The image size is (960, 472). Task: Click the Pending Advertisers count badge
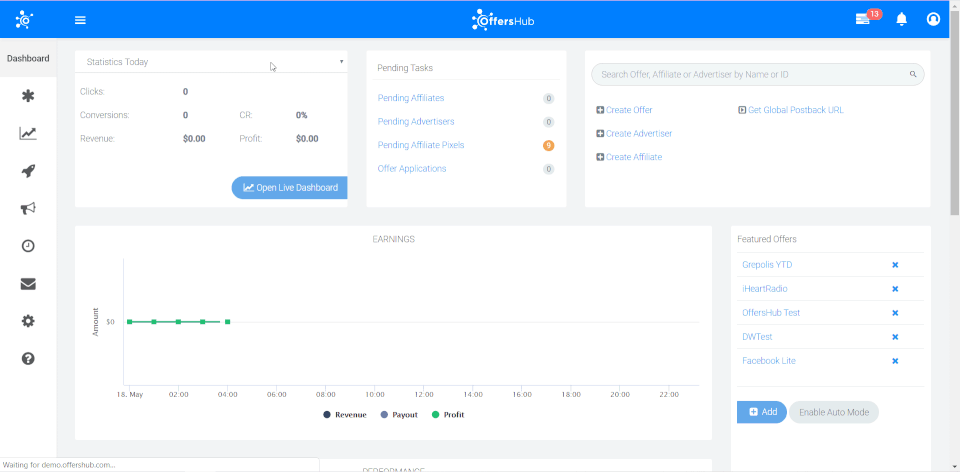click(x=549, y=122)
